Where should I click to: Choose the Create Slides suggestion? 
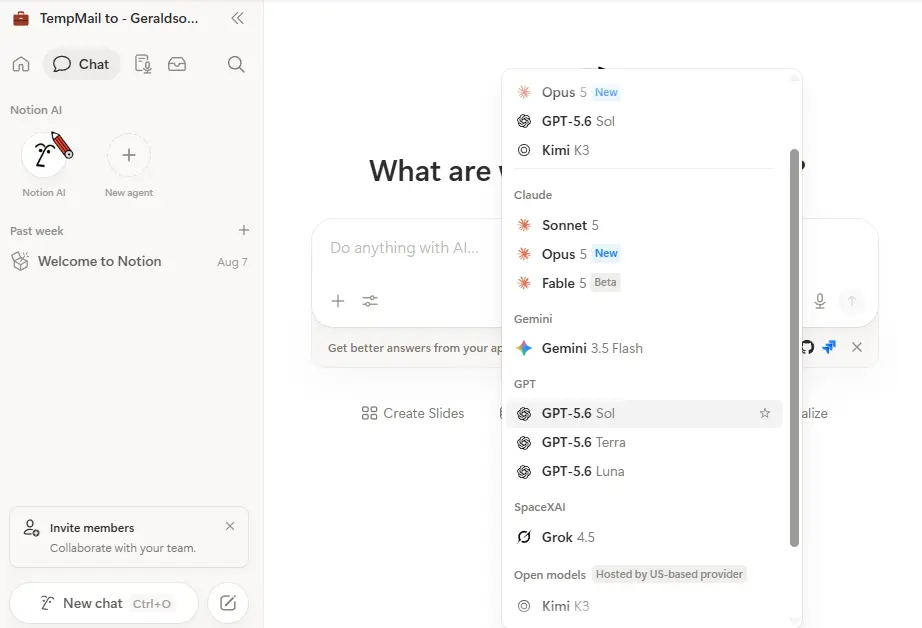(x=413, y=413)
